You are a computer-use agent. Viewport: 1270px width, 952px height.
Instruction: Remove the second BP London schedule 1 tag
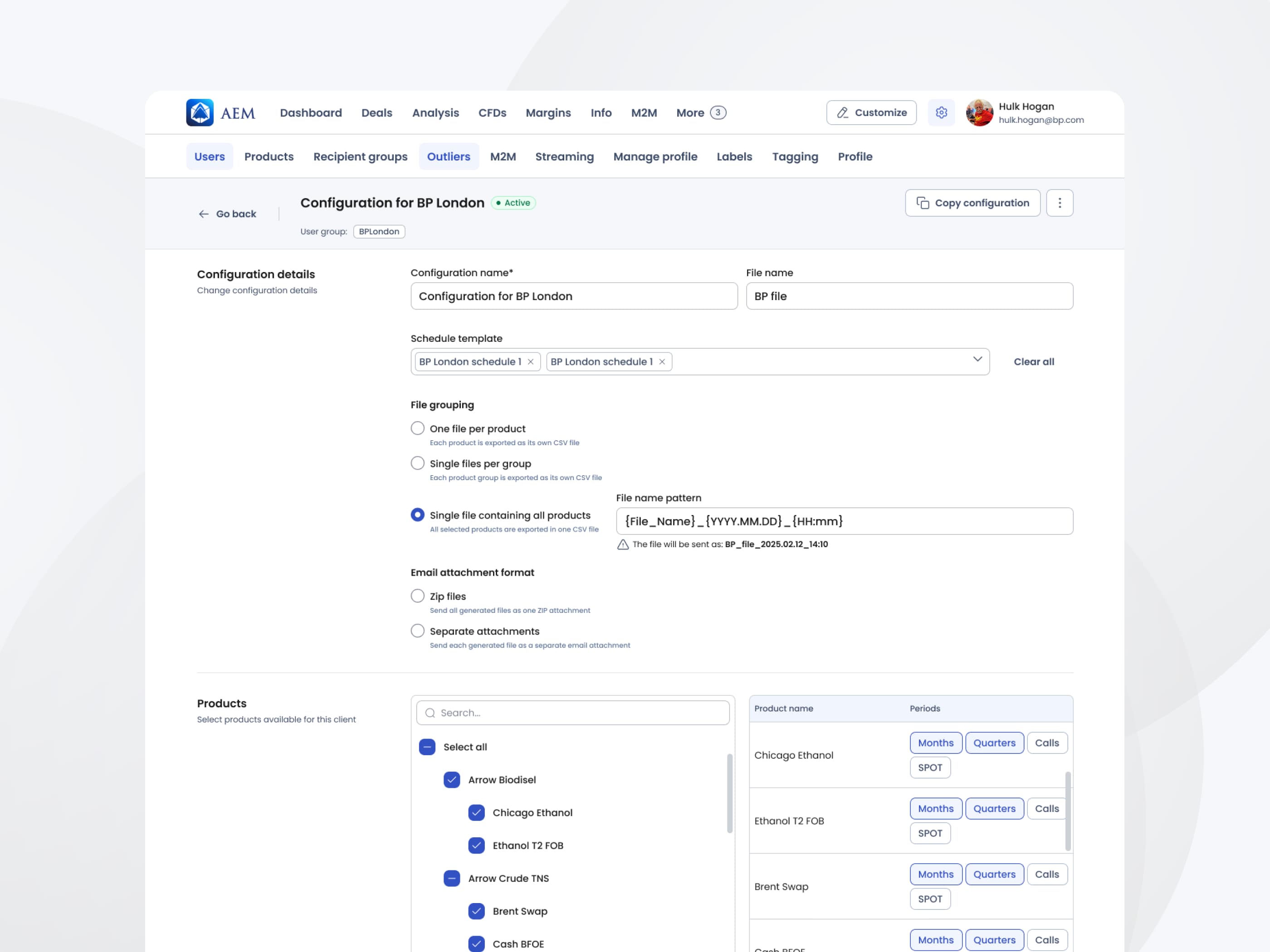pyautogui.click(x=662, y=361)
